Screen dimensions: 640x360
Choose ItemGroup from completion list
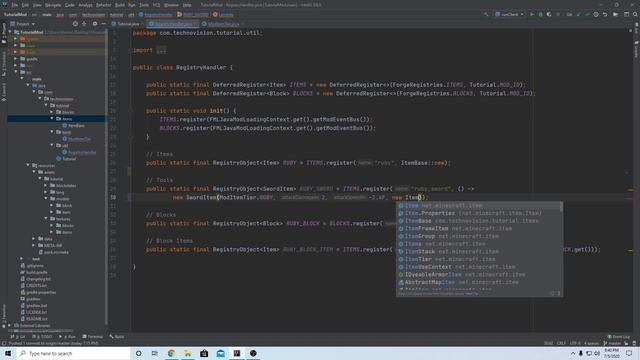tap(479, 236)
